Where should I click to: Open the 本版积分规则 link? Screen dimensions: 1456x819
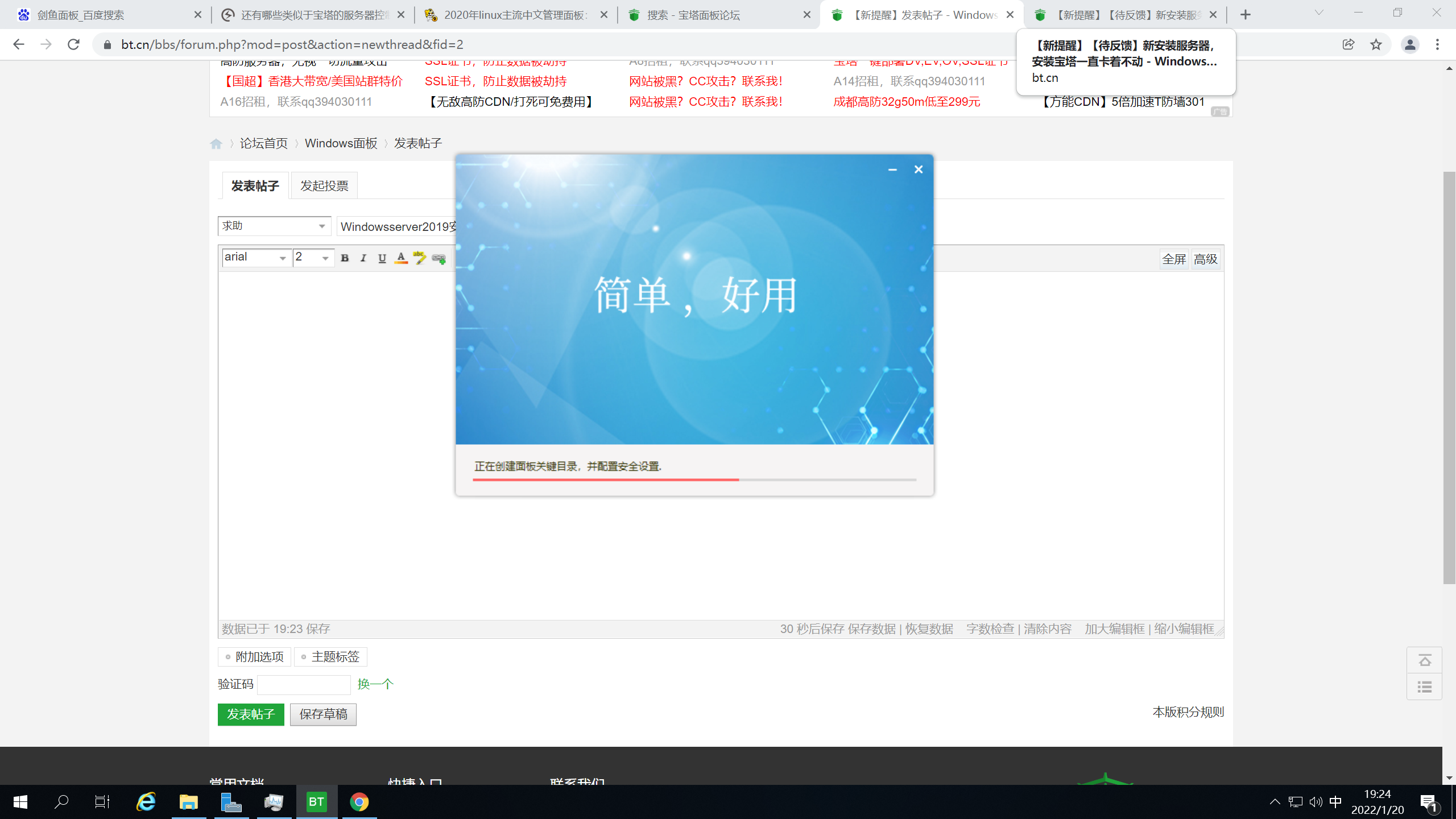pos(1188,712)
